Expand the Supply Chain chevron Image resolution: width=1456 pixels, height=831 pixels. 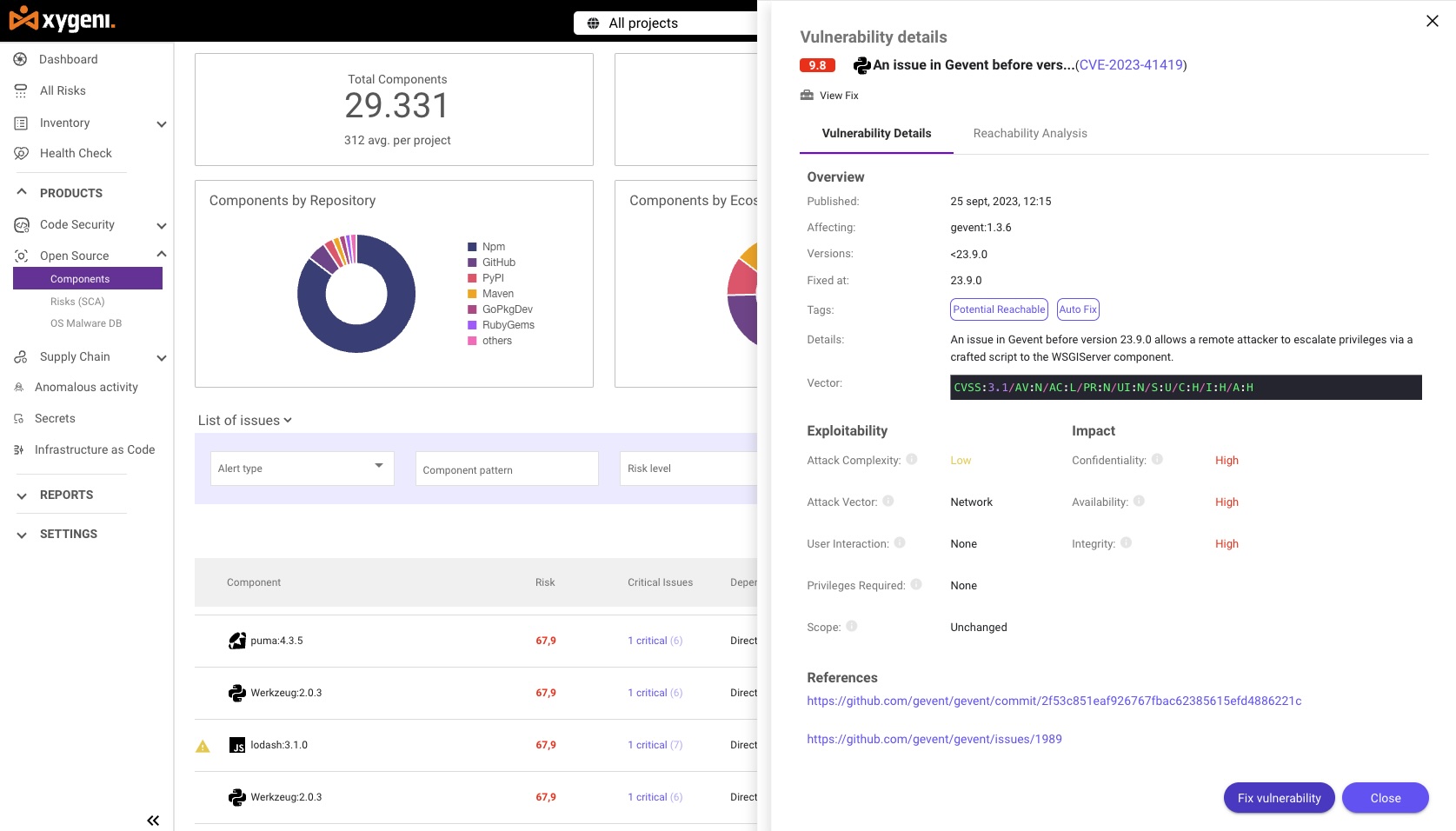[161, 358]
